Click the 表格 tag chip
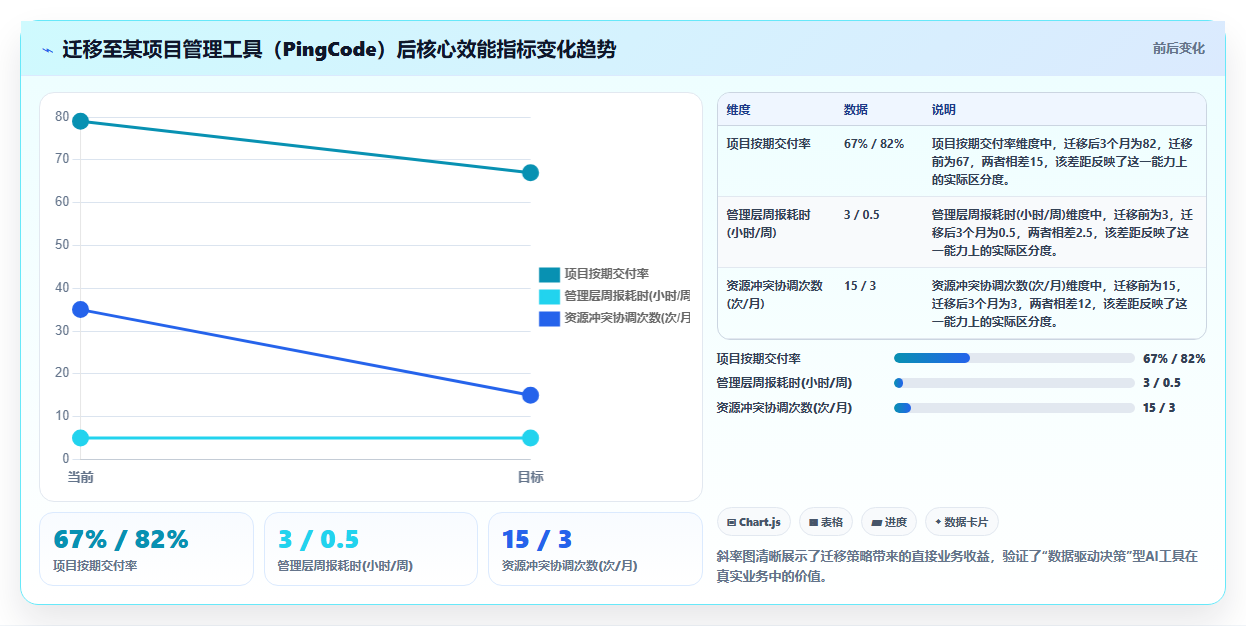 (826, 522)
